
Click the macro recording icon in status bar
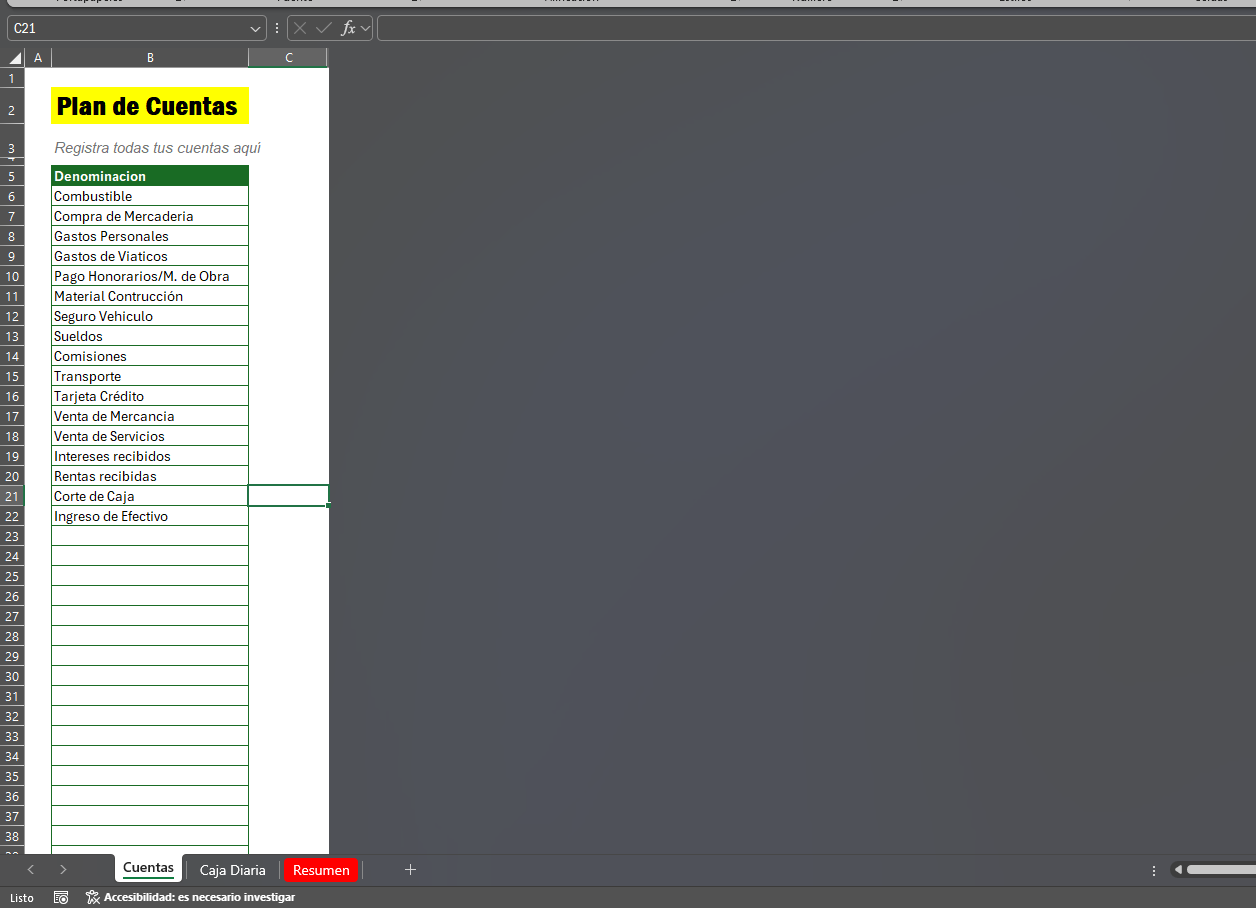pos(61,897)
